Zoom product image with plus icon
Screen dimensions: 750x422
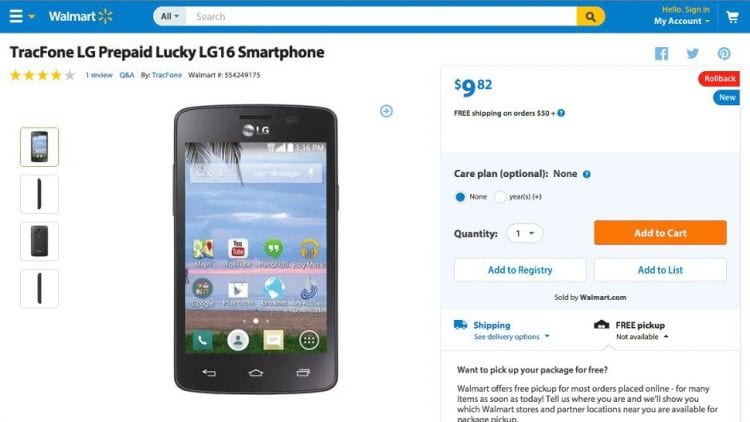click(x=386, y=111)
